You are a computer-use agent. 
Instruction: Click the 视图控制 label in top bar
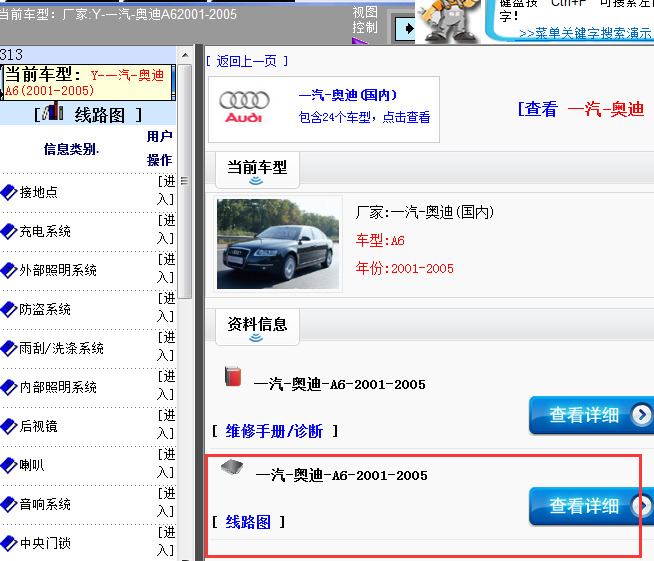[365, 20]
